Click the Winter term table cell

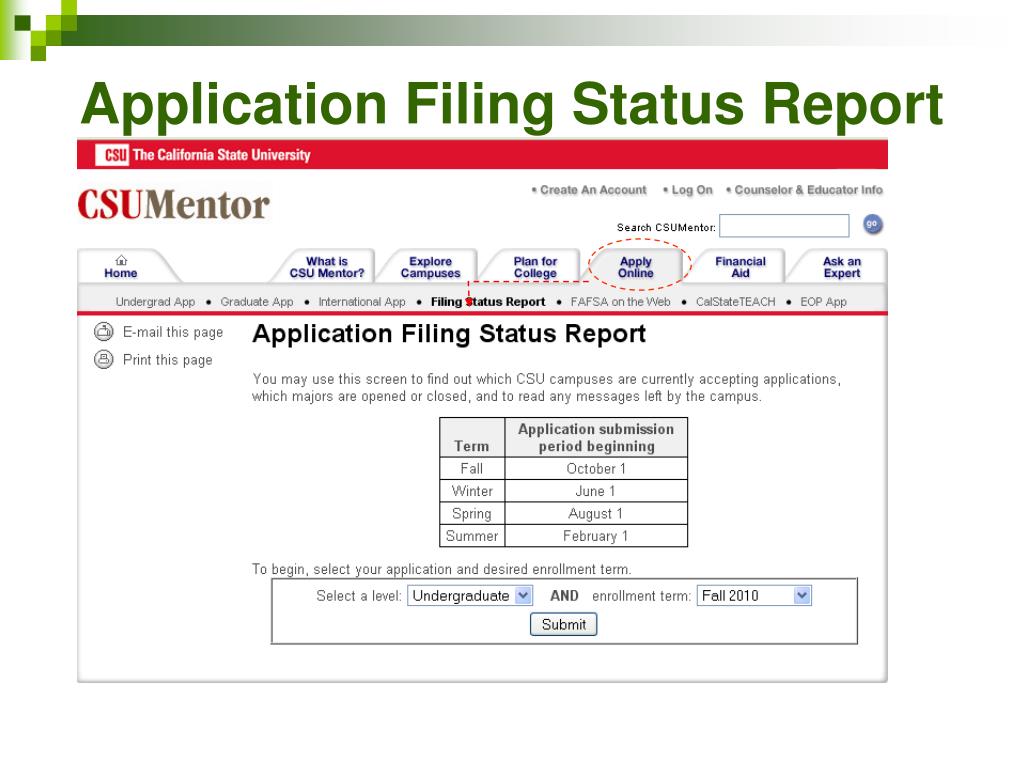coord(472,491)
